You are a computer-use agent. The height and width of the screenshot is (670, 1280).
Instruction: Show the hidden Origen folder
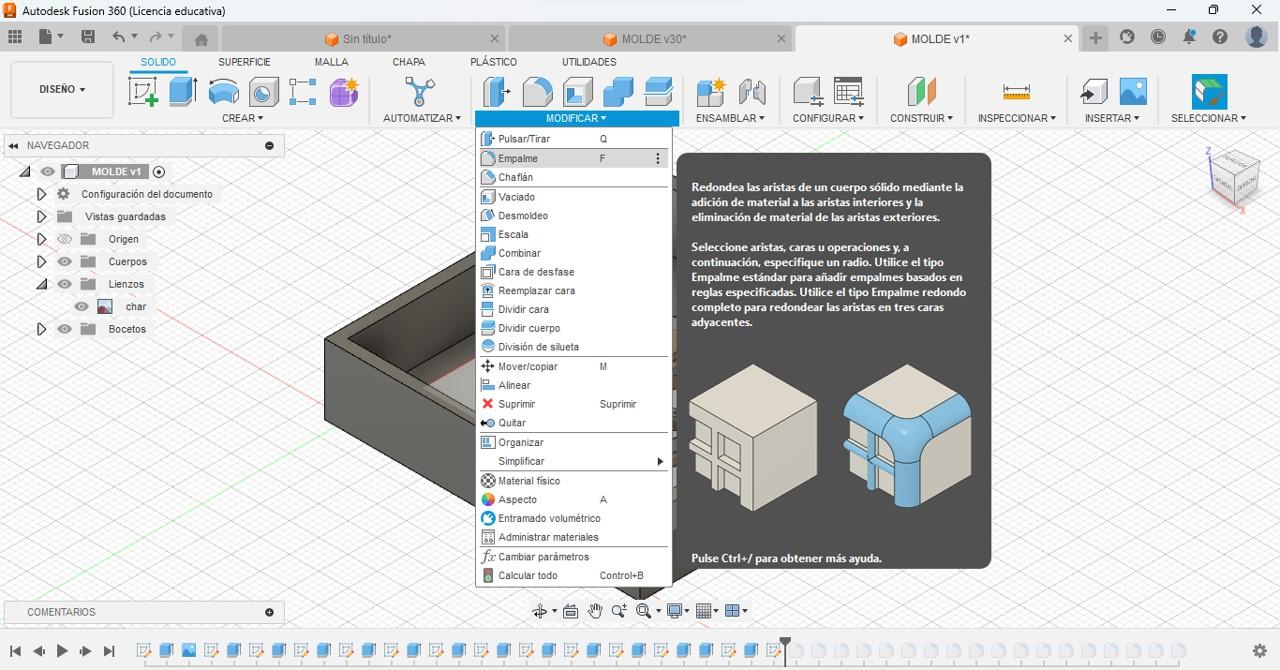coord(65,239)
